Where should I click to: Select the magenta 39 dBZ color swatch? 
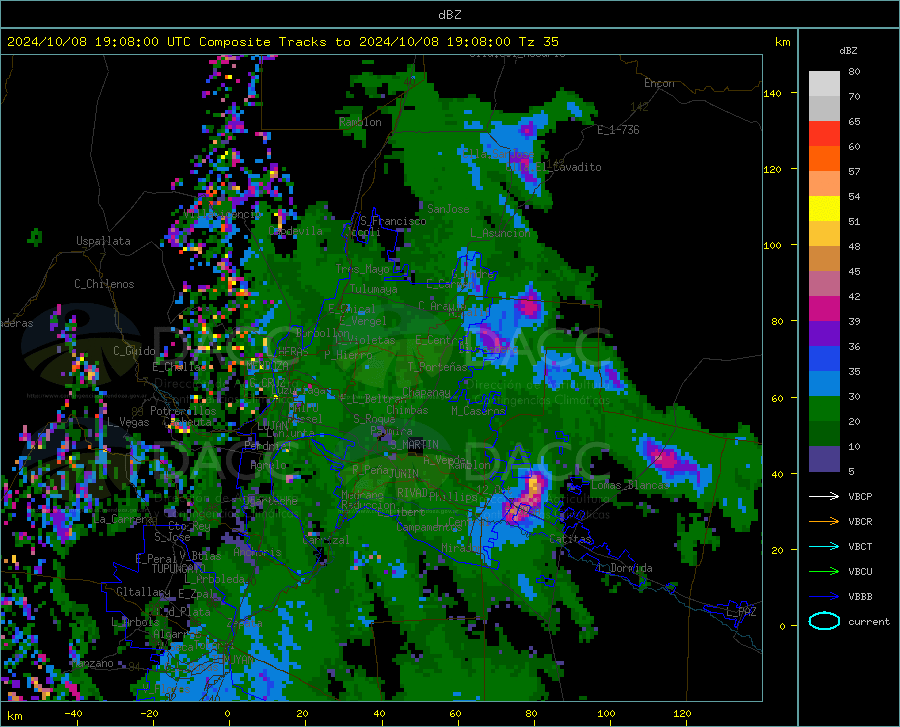824,309
